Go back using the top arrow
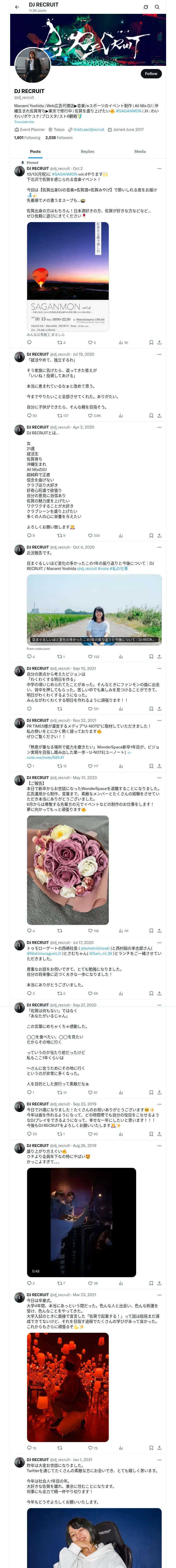Image resolution: width=176 pixels, height=1568 pixels. coord(17,7)
